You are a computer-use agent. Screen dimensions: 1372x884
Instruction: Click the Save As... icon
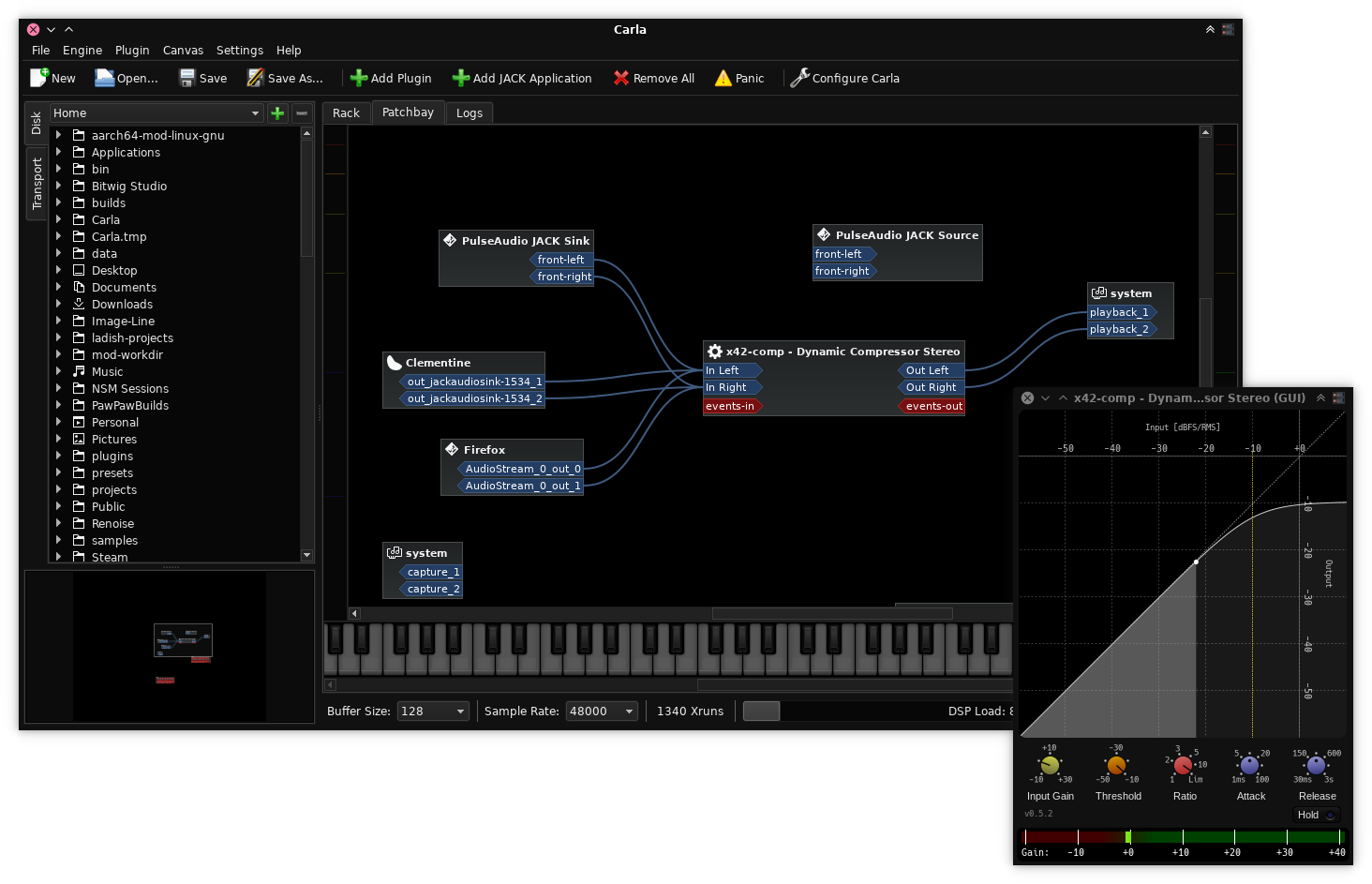pyautogui.click(x=255, y=78)
